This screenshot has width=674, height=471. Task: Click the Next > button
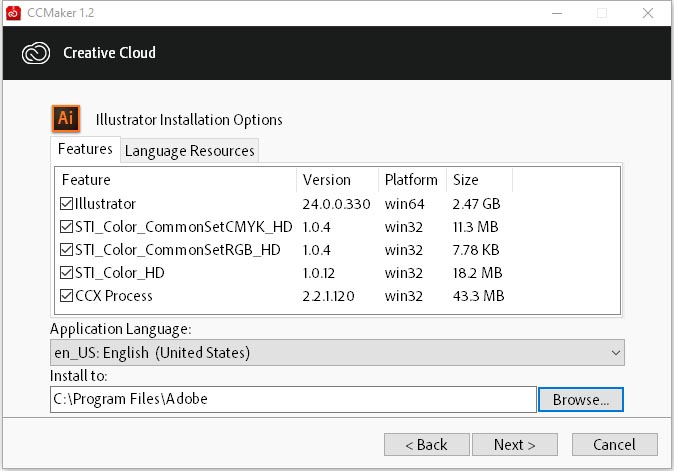tap(515, 444)
